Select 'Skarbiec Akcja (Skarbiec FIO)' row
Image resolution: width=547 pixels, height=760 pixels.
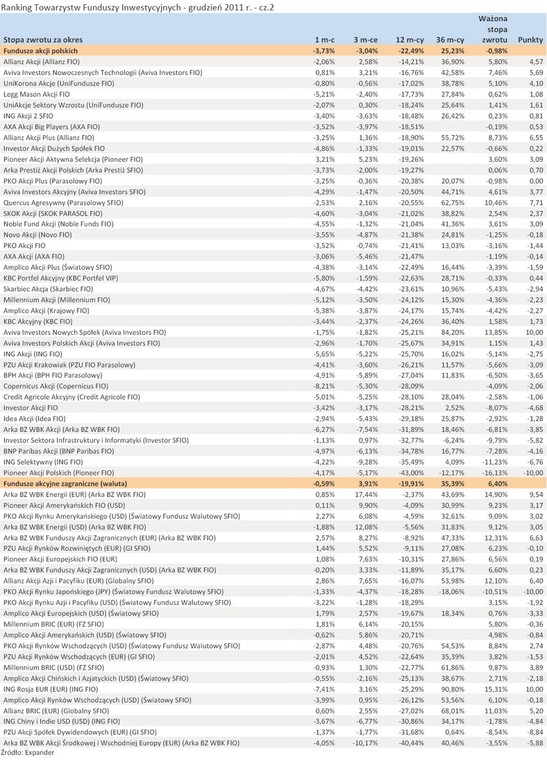[273, 289]
